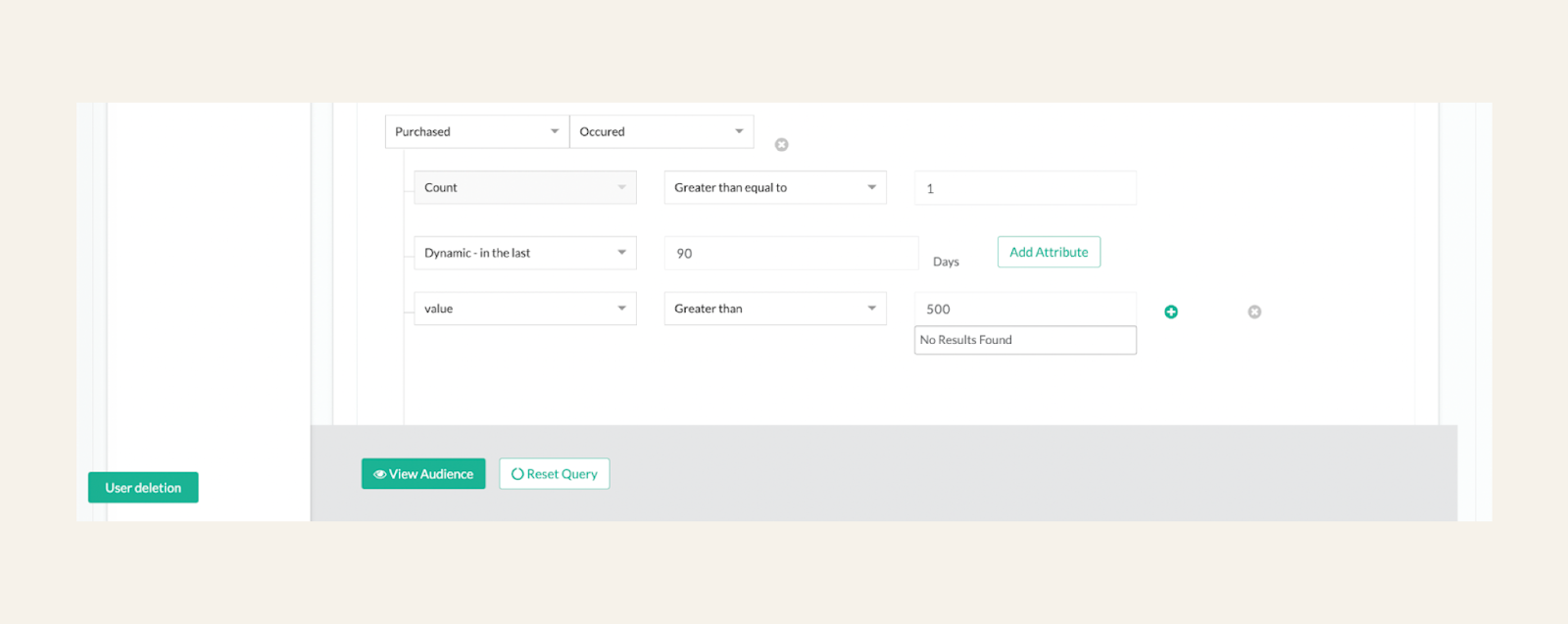
Task: Click the value field showing 500
Action: tap(1025, 309)
